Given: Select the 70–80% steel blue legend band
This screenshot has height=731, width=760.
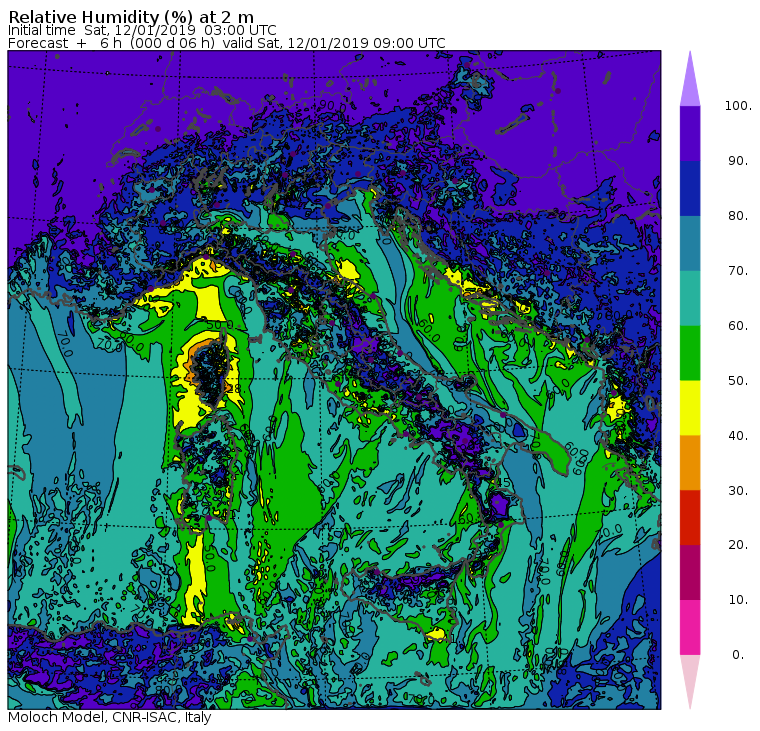Looking at the screenshot, I should pyautogui.click(x=690, y=243).
